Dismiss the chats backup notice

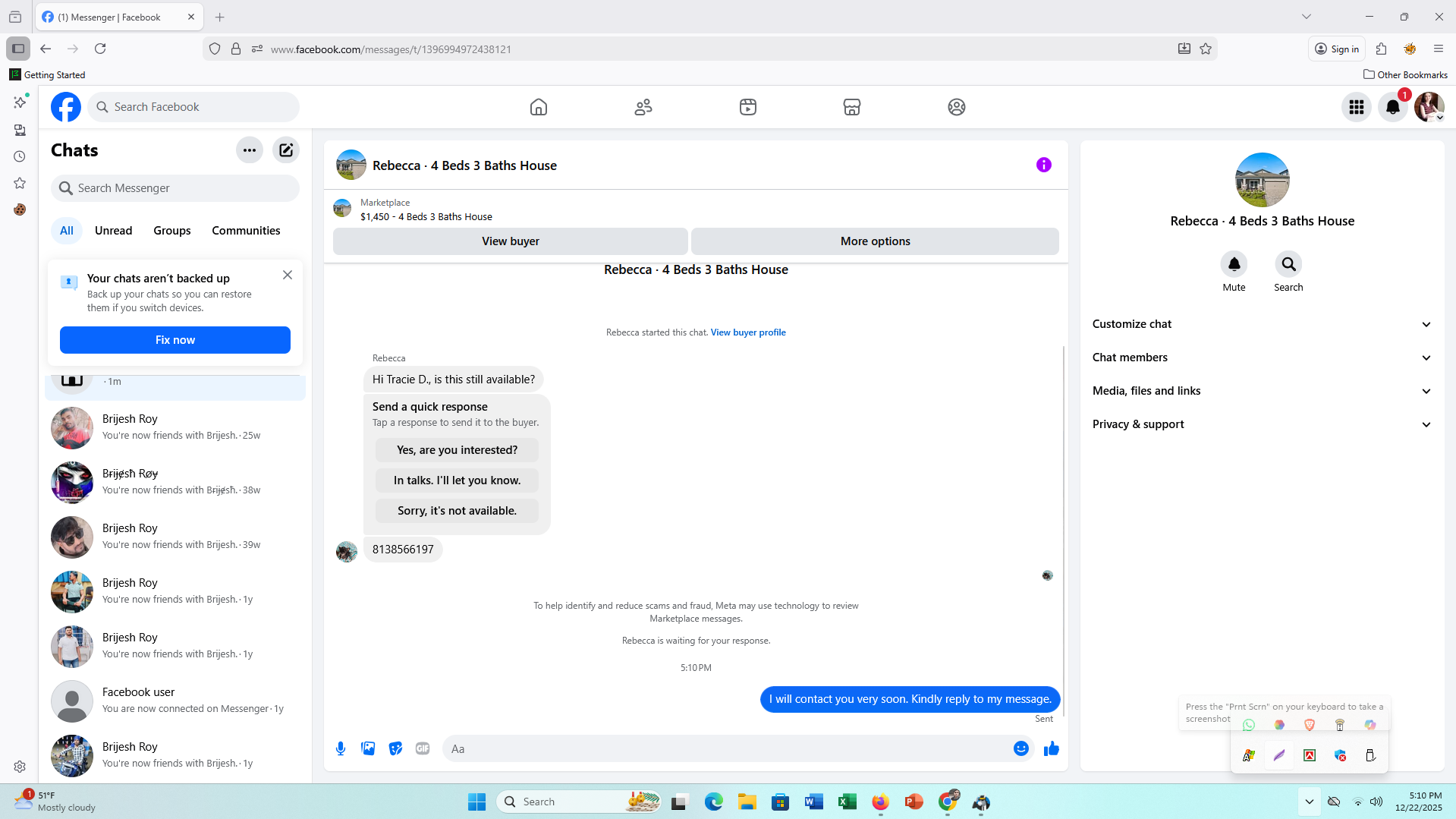[x=288, y=275]
